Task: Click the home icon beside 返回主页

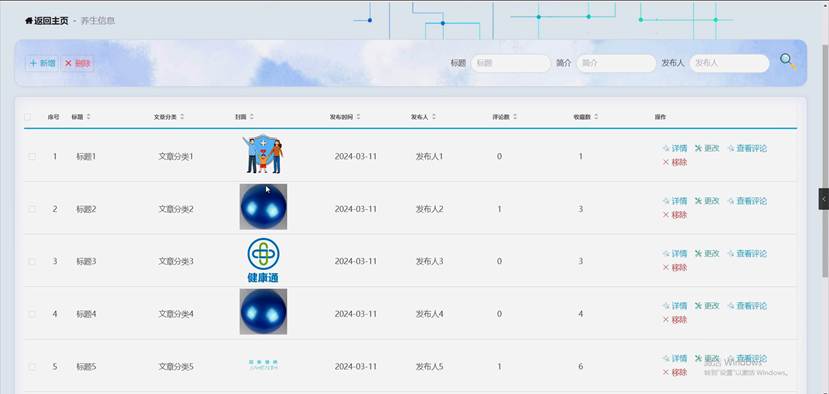Action: click(x=29, y=21)
